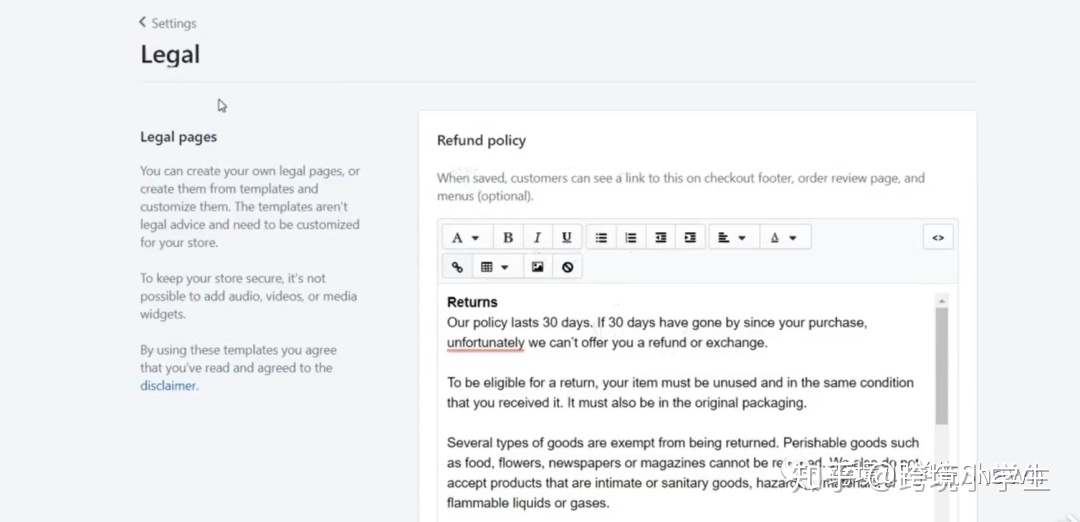Image resolution: width=1080 pixels, height=522 pixels.
Task: Click the underlined word unfortunately
Action: (486, 342)
